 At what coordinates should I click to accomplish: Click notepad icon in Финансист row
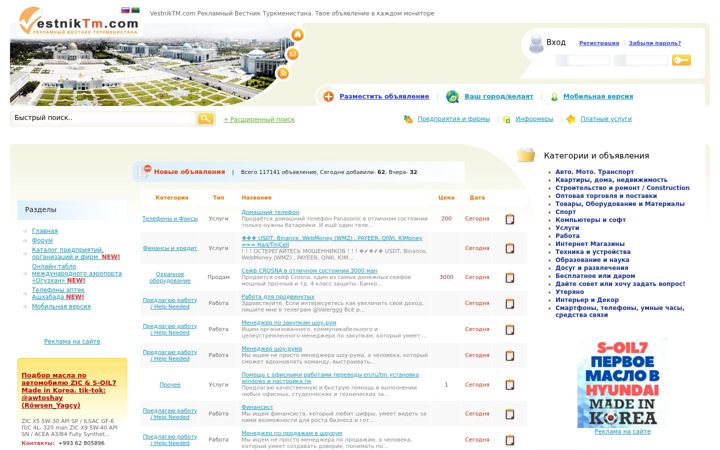(x=510, y=414)
